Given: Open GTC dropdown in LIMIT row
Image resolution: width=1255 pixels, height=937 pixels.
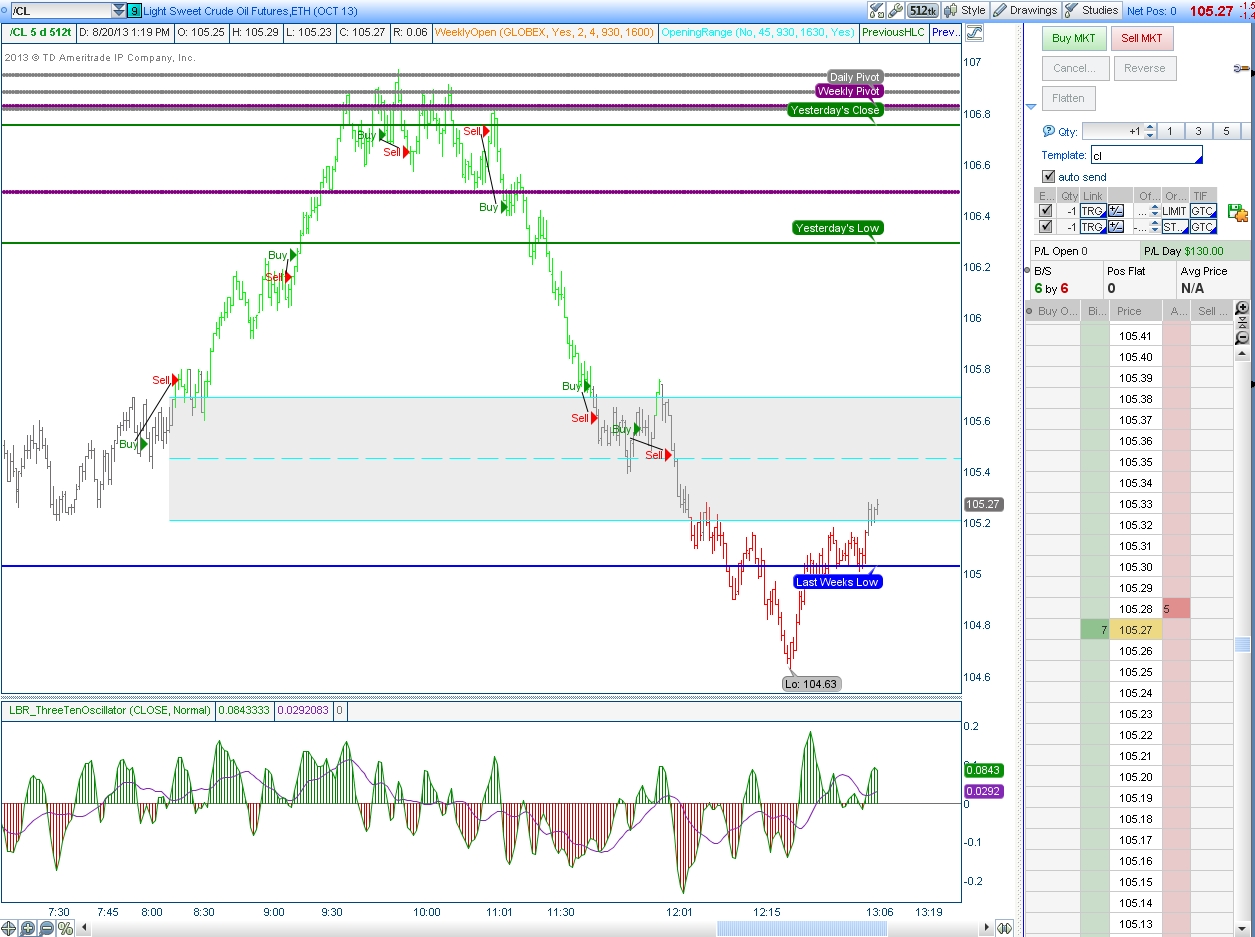Looking at the screenshot, I should (x=1204, y=211).
